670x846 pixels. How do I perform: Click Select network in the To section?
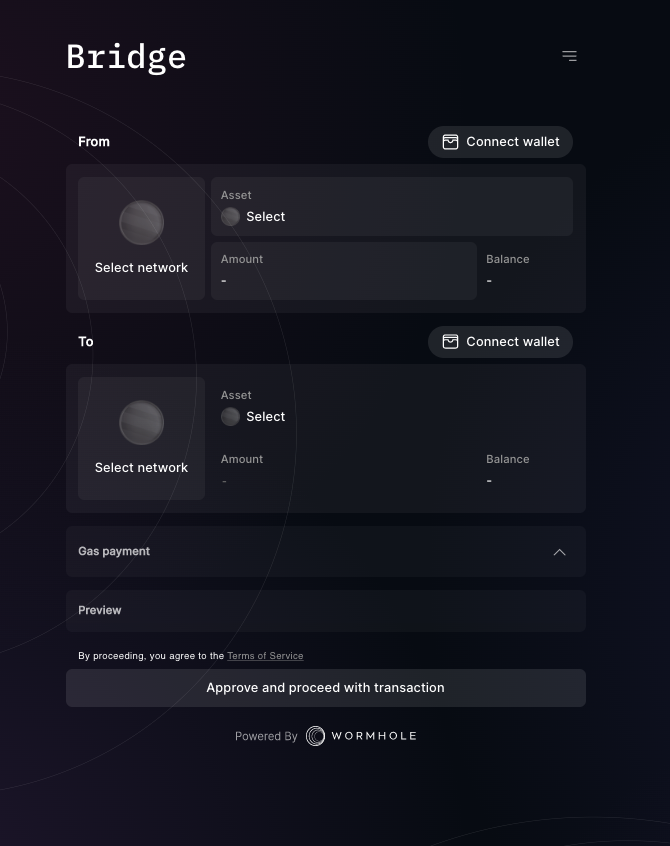[141, 467]
